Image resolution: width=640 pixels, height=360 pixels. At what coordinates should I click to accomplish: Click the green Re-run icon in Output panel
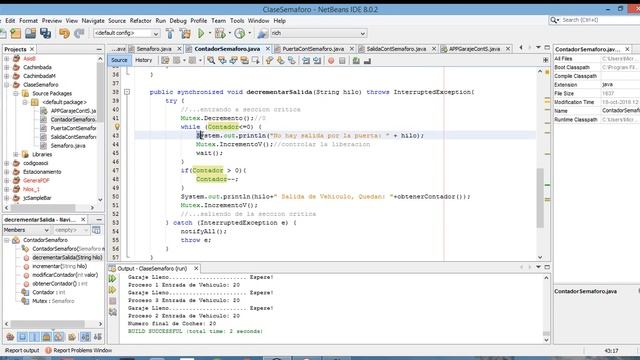pos(113,278)
